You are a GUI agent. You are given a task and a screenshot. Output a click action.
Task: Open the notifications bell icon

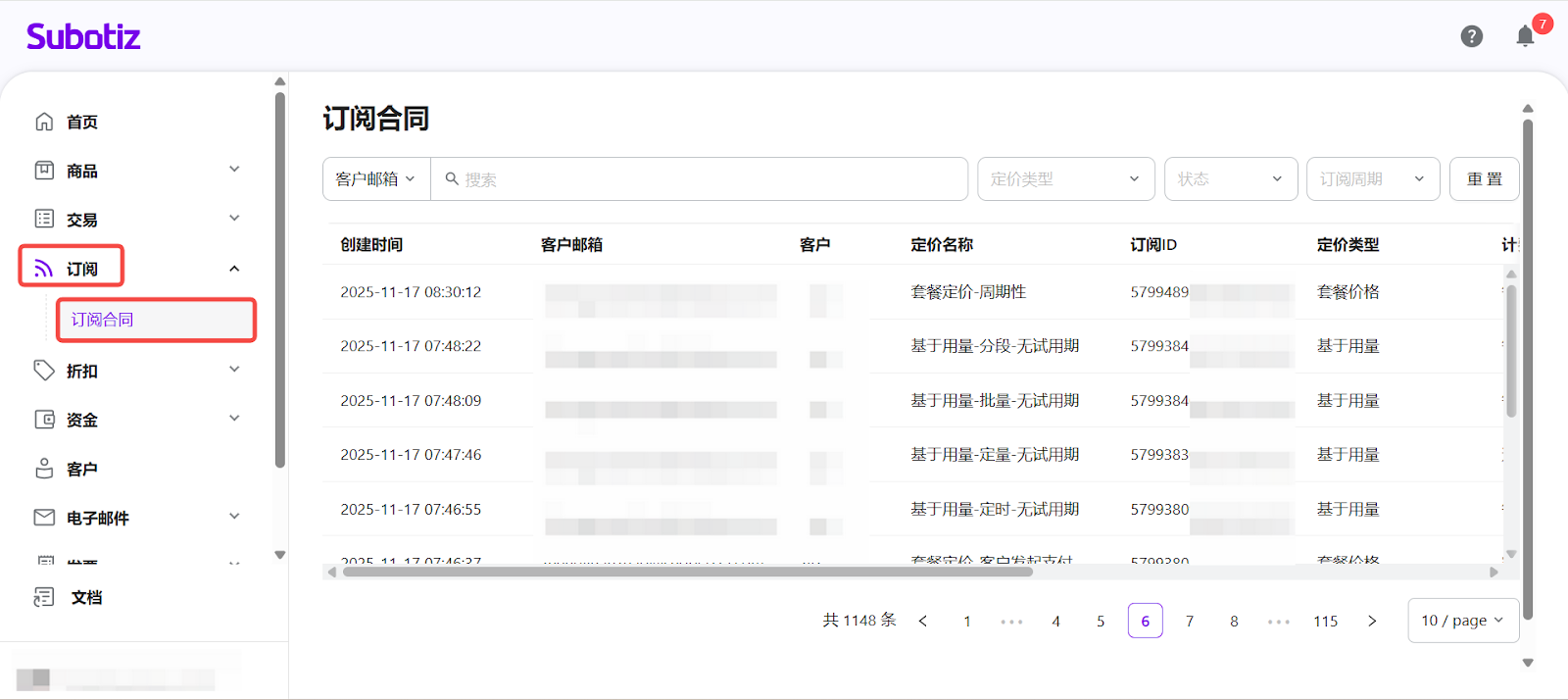pyautogui.click(x=1525, y=37)
